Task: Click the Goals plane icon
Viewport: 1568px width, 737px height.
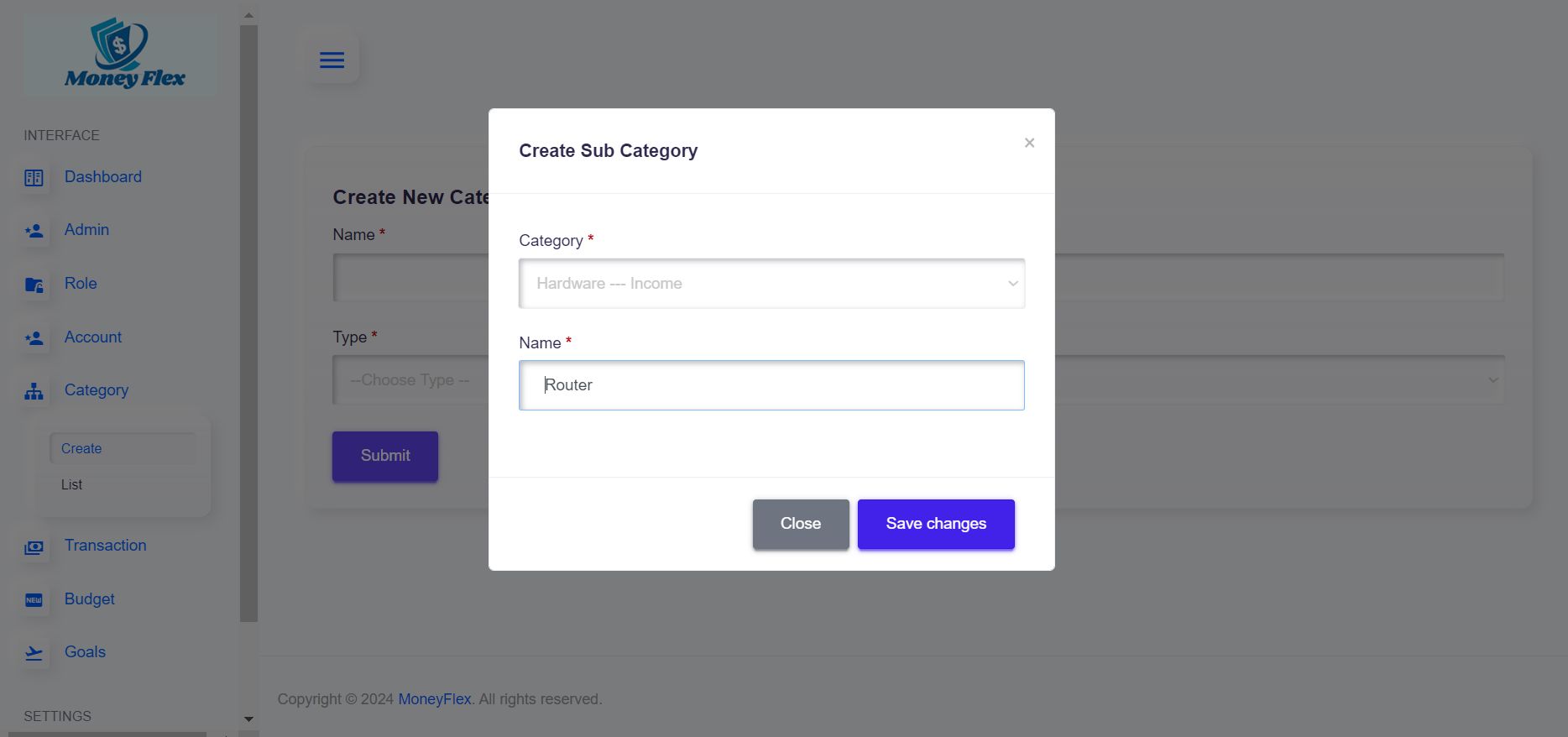Action: [x=34, y=653]
